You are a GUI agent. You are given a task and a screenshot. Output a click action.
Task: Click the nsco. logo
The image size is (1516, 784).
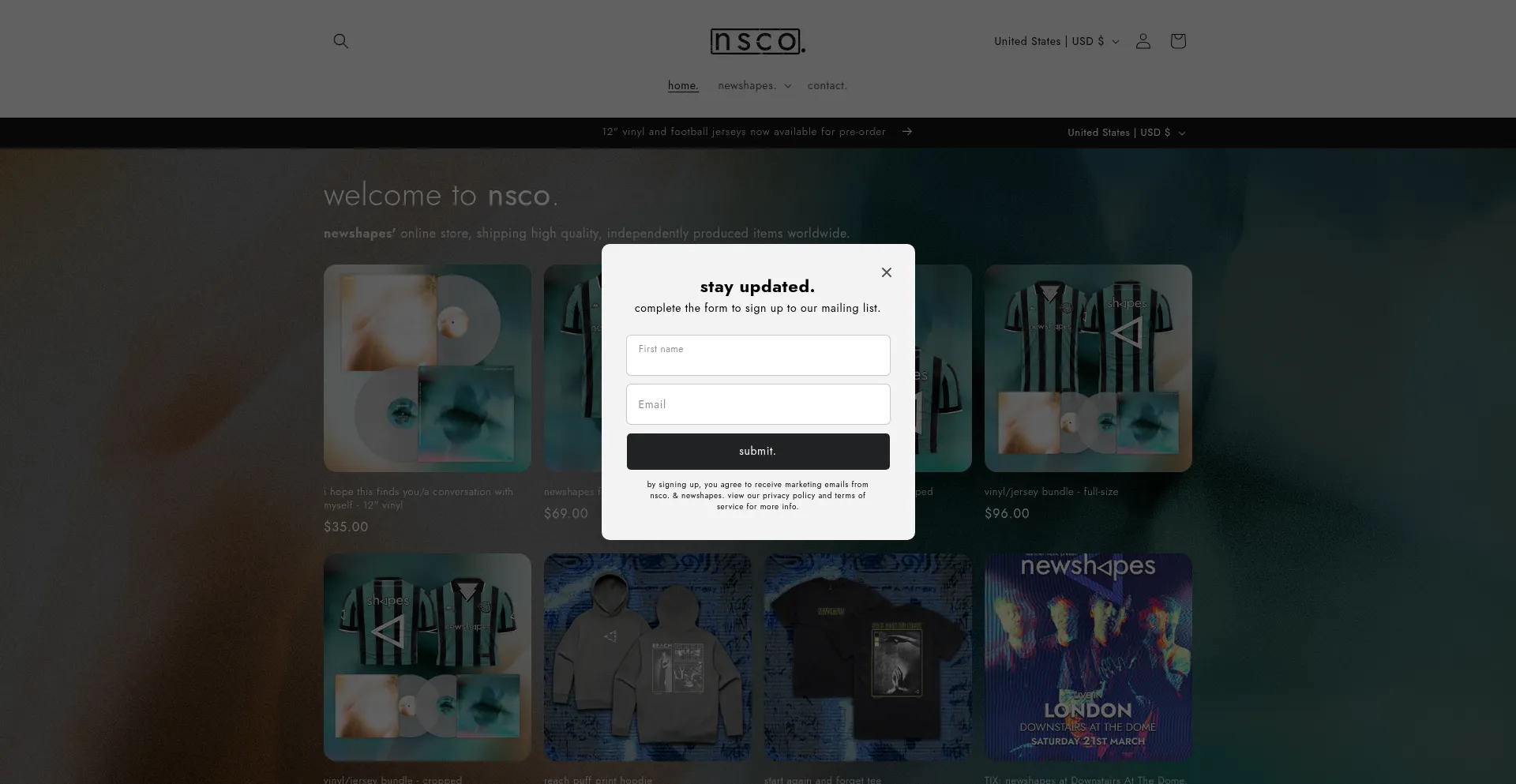tap(756, 41)
